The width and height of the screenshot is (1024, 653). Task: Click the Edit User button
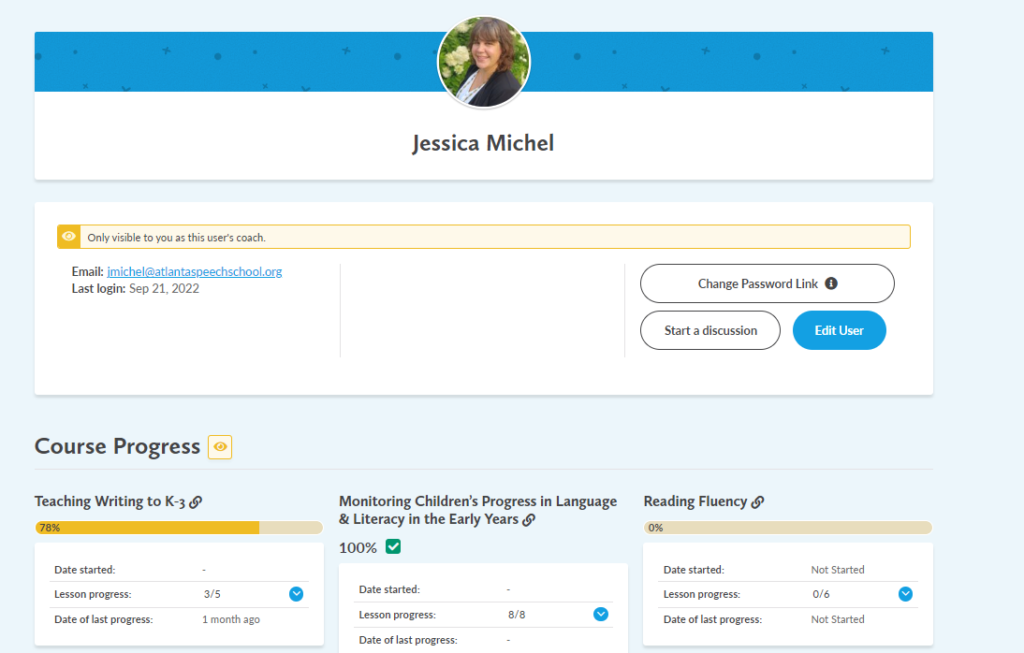pos(839,330)
